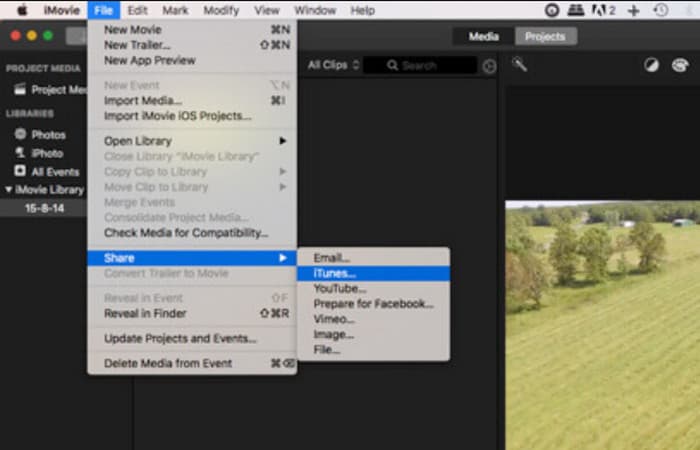Share the movie to iTunes…
The image size is (700, 450).
[x=373, y=273]
